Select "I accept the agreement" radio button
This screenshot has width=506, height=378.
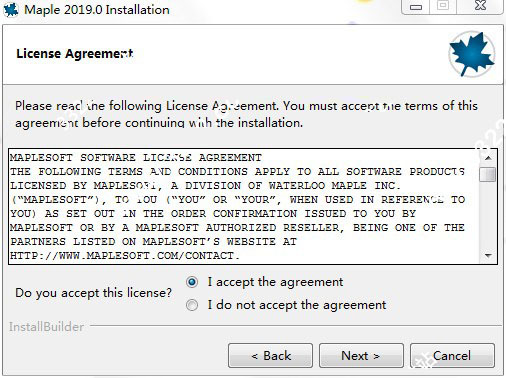coord(192,282)
